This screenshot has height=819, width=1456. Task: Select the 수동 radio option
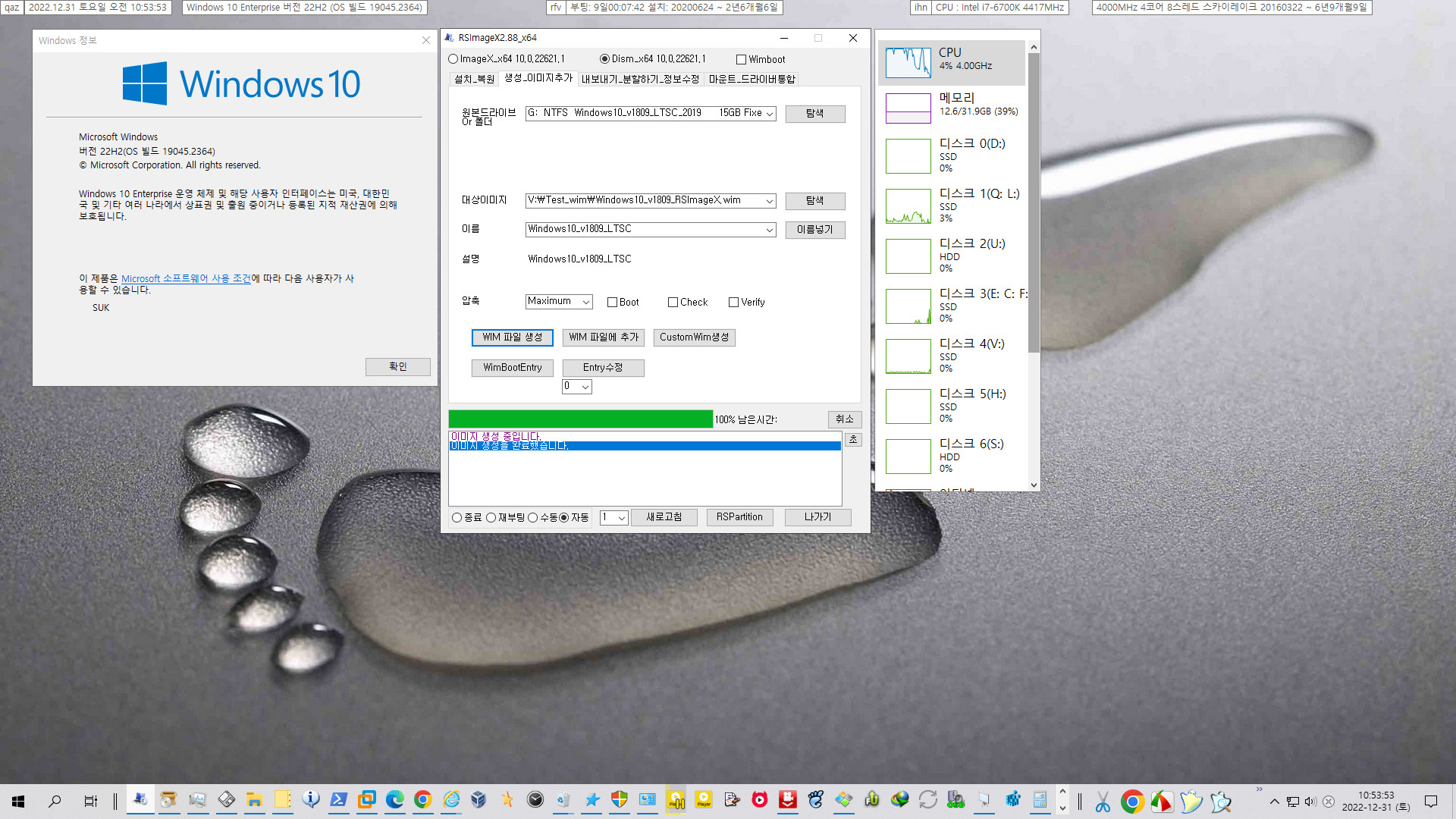532,518
